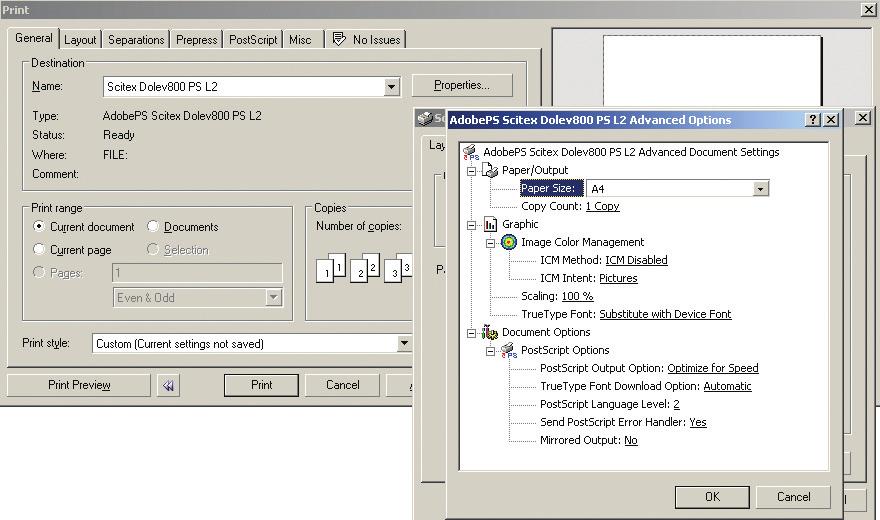Screen dimensions: 880x520
Task: Click the page preview area in Print dialog
Action: 712,69
